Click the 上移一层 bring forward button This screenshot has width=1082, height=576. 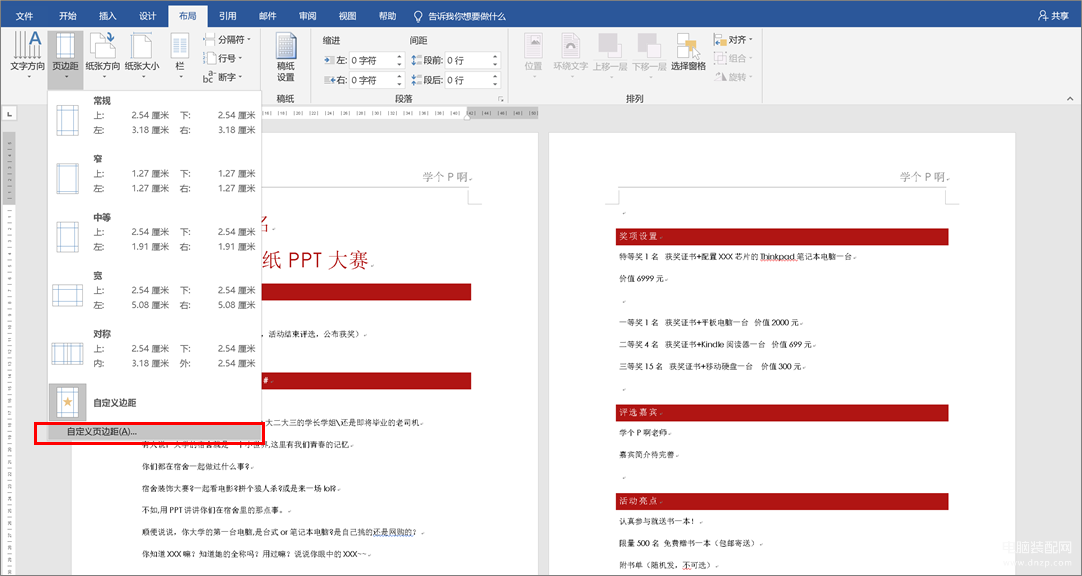point(610,53)
